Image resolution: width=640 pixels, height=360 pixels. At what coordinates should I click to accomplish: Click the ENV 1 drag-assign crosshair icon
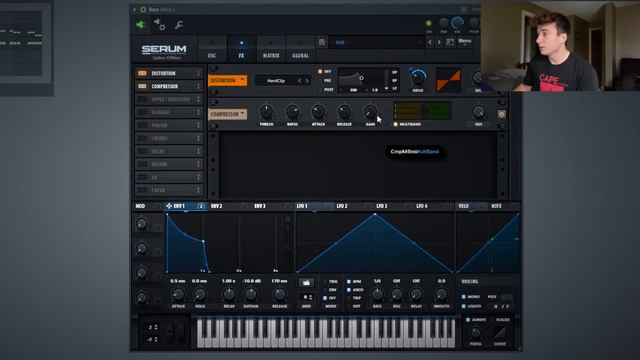(169, 206)
